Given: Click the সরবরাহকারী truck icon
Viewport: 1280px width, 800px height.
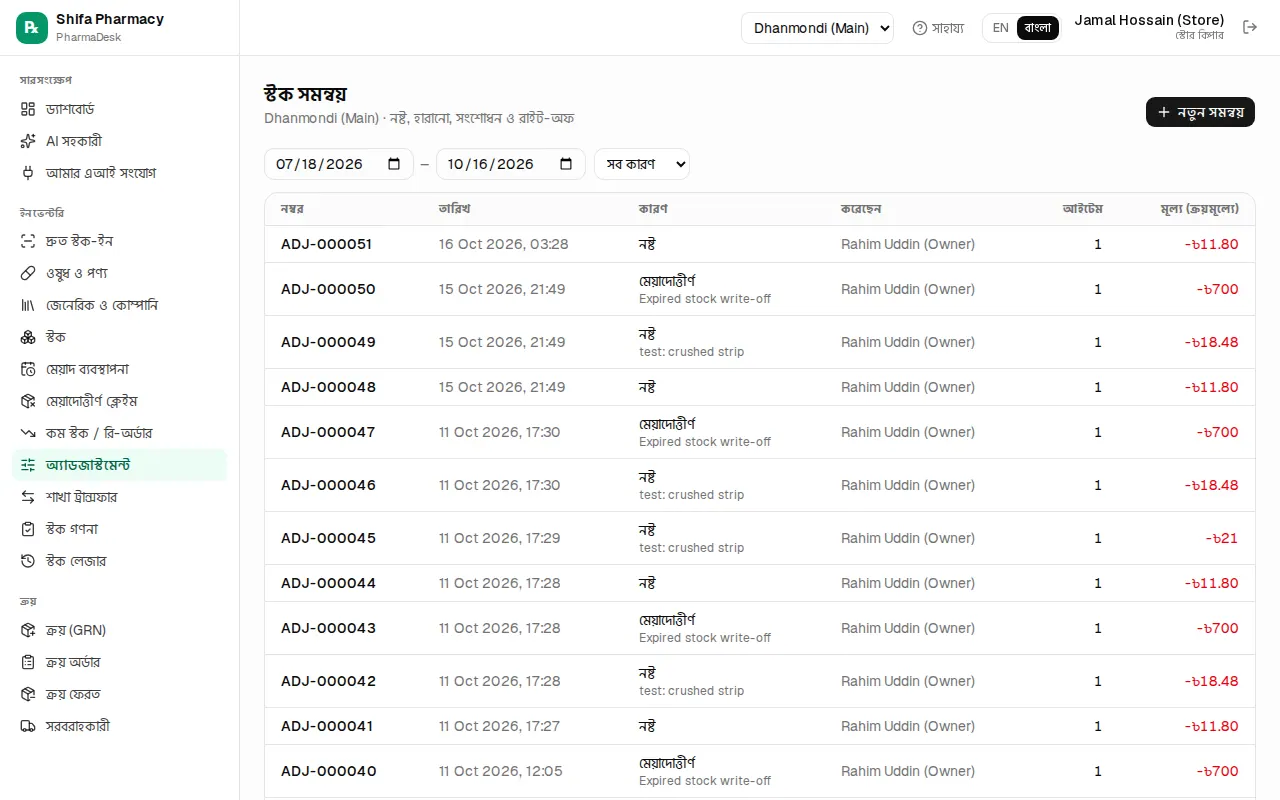Looking at the screenshot, I should pyautogui.click(x=28, y=726).
